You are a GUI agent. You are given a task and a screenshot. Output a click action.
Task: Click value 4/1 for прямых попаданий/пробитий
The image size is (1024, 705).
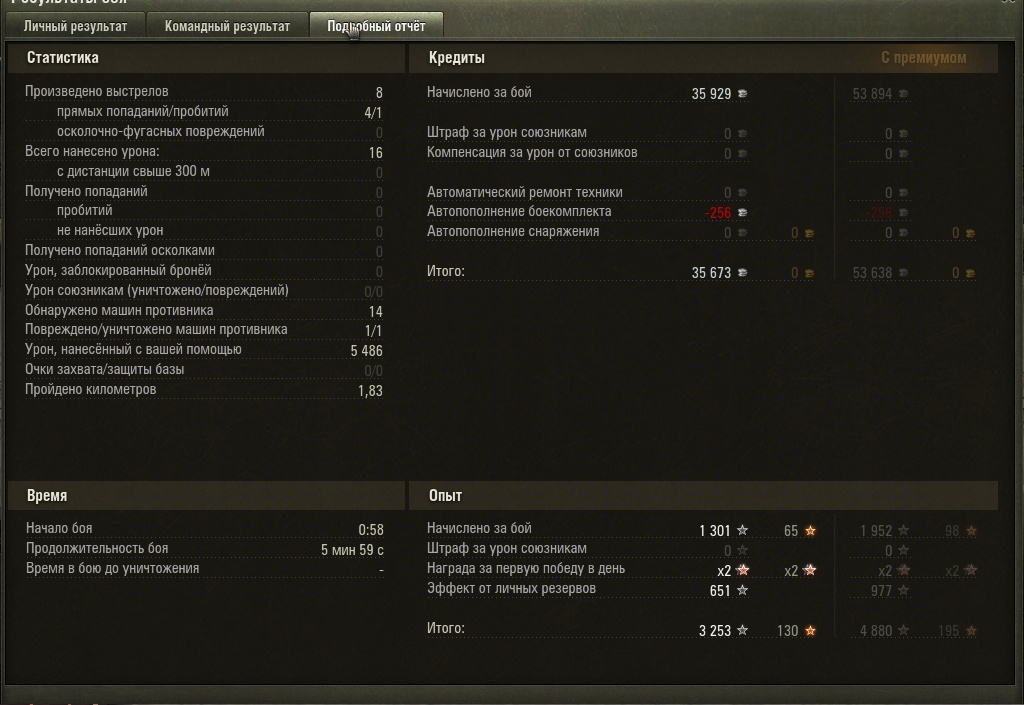click(373, 112)
